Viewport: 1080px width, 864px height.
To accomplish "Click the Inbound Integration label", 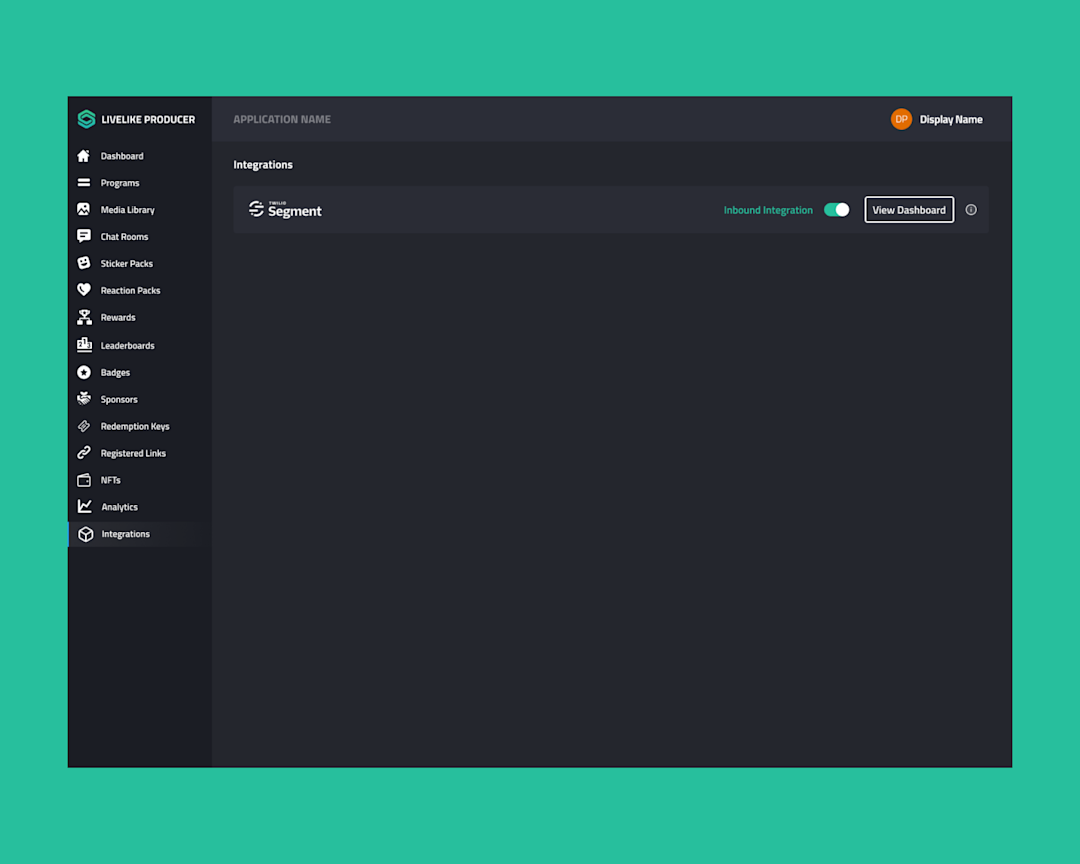I will tap(768, 210).
